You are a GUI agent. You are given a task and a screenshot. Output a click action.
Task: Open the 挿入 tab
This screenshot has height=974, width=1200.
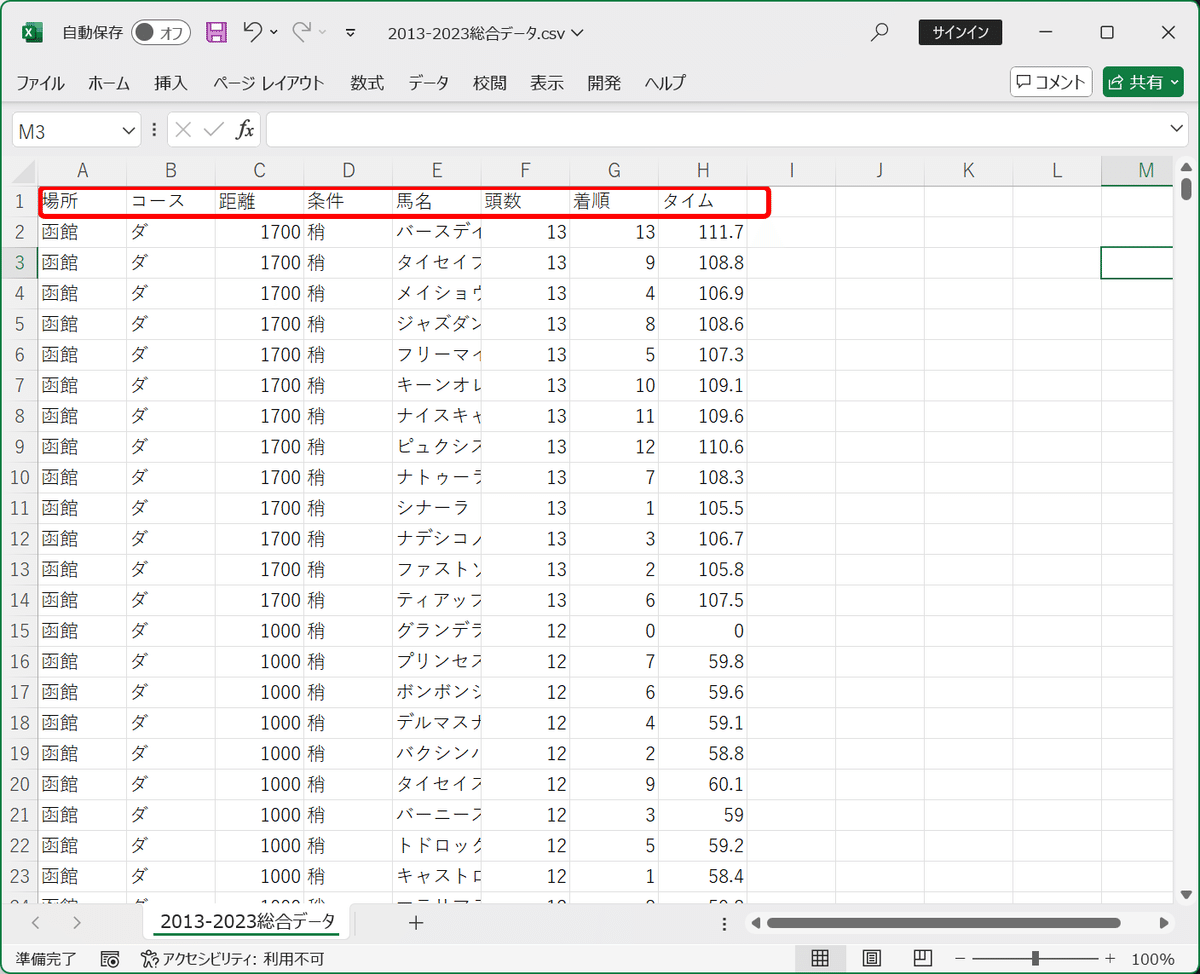(171, 83)
